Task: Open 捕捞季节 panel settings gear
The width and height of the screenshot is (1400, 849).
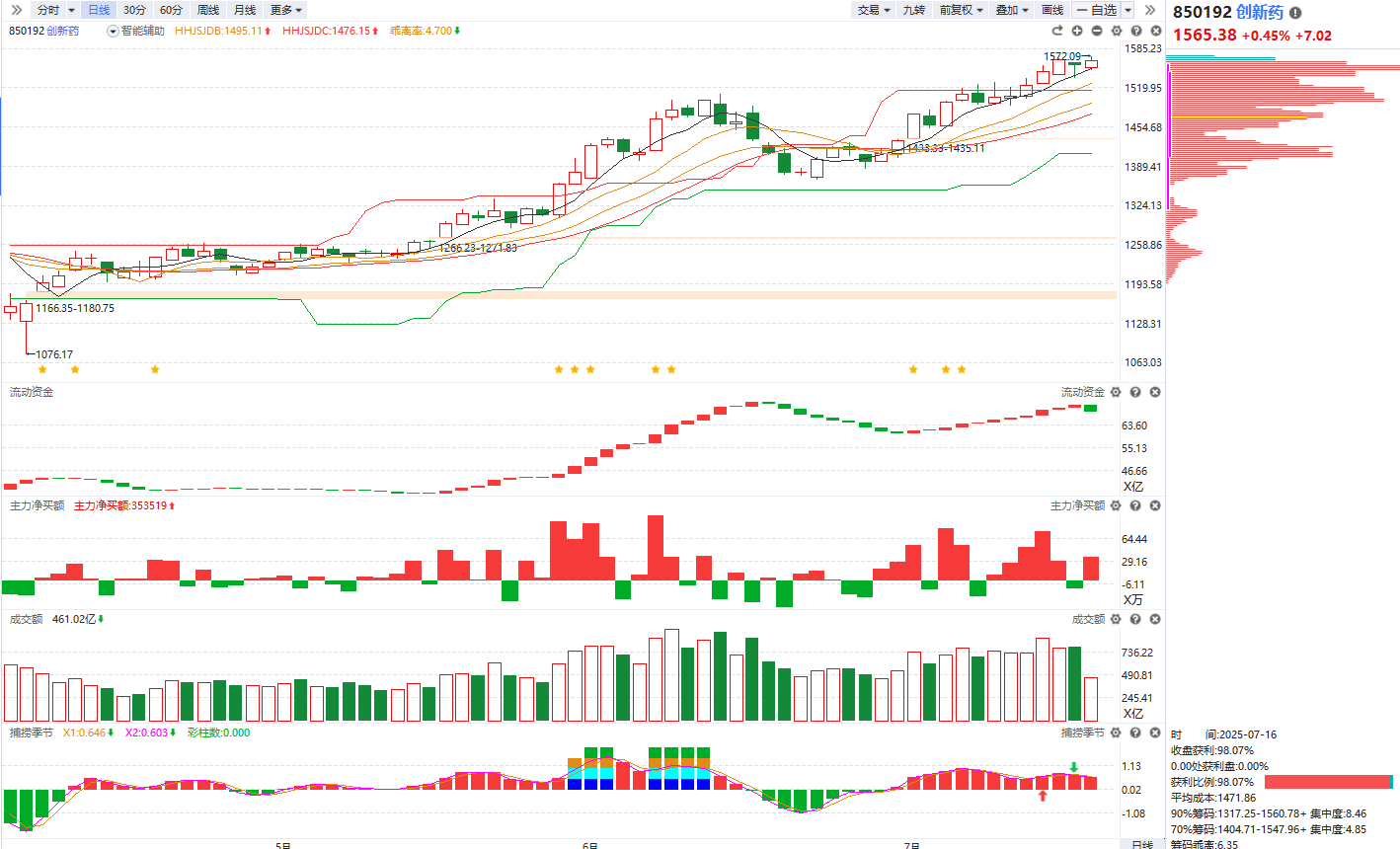Action: tap(1116, 733)
